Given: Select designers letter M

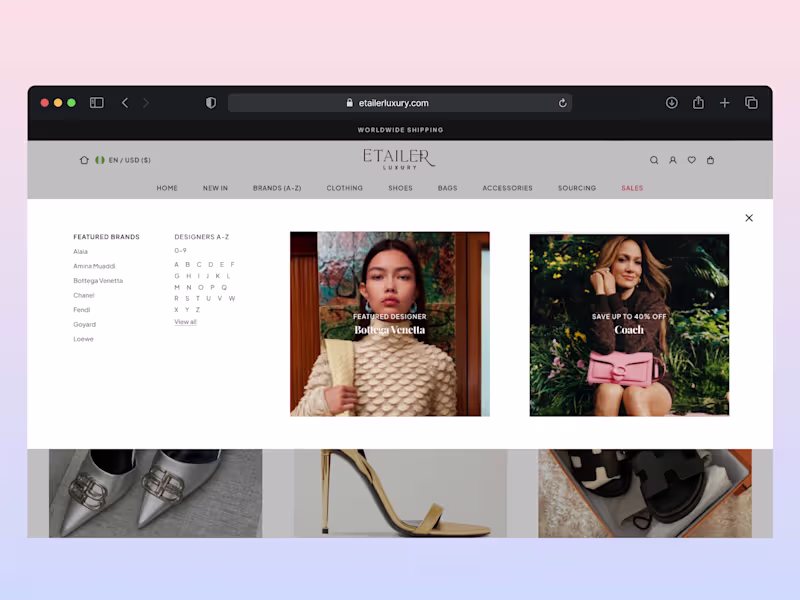Looking at the screenshot, I should point(177,288).
